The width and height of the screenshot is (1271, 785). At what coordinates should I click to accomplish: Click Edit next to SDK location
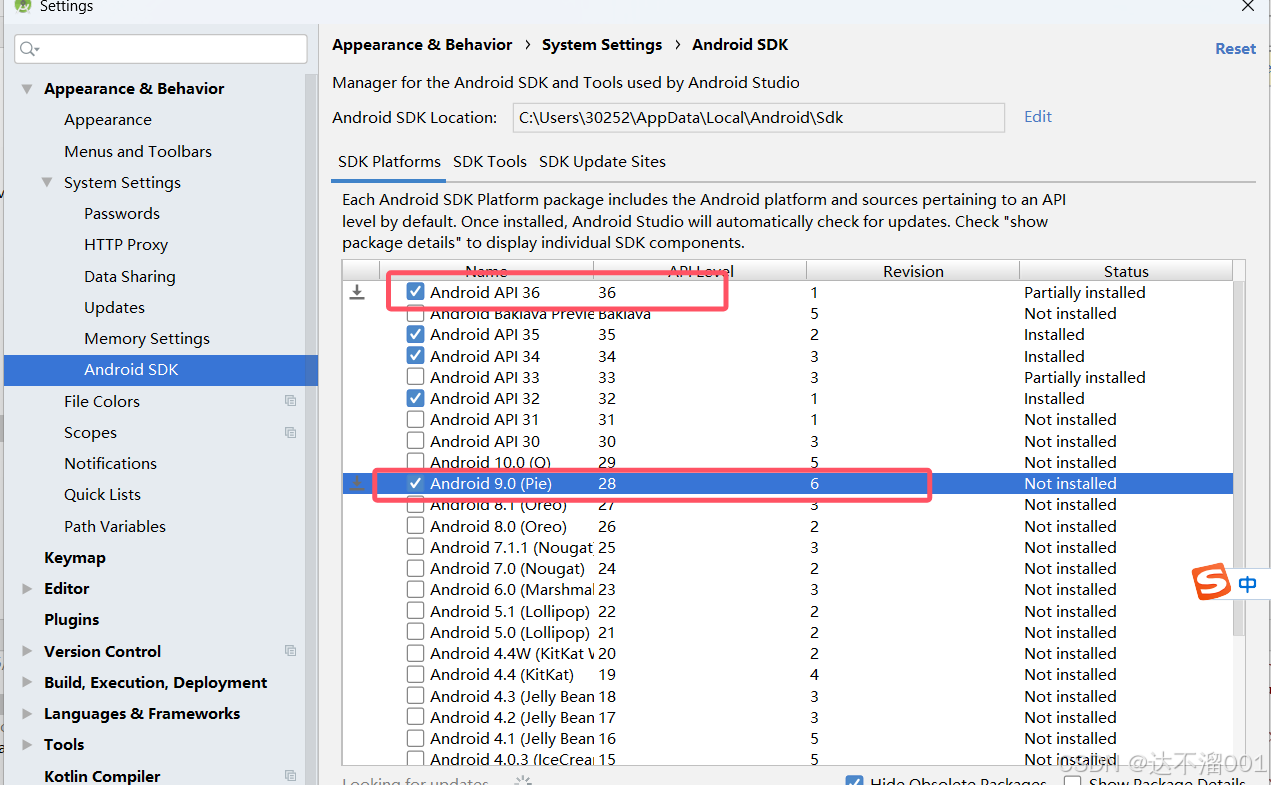point(1038,117)
